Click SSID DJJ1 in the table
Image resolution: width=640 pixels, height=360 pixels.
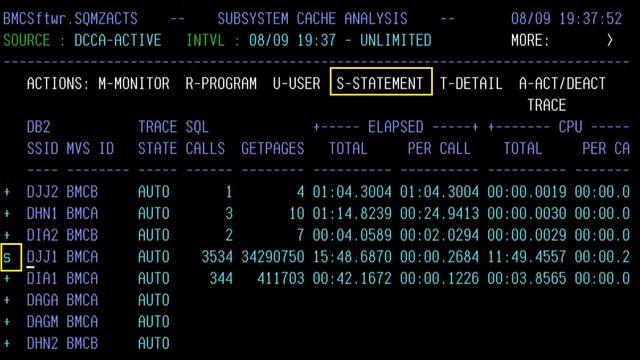(x=42, y=257)
